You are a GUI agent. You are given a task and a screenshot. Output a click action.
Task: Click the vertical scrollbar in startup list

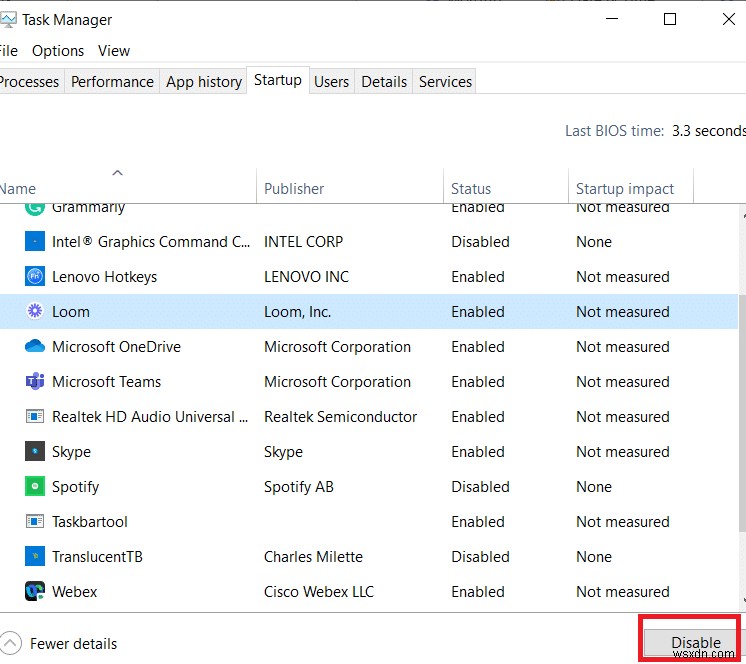pyautogui.click(x=740, y=400)
